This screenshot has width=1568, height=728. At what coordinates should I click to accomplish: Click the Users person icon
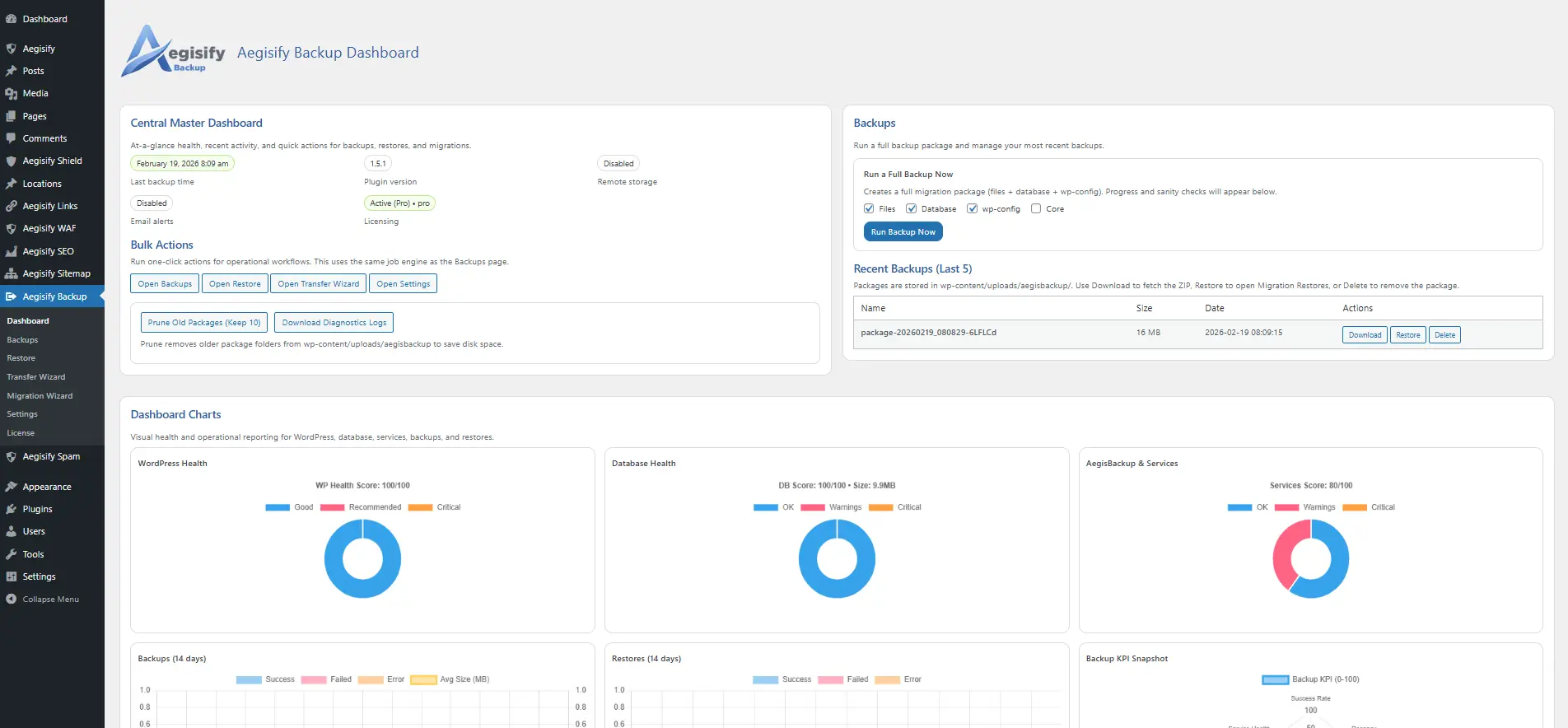[x=12, y=531]
